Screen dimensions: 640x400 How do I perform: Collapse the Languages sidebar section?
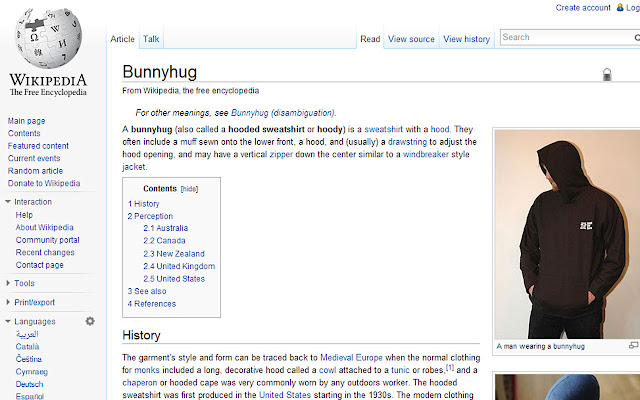[8, 321]
